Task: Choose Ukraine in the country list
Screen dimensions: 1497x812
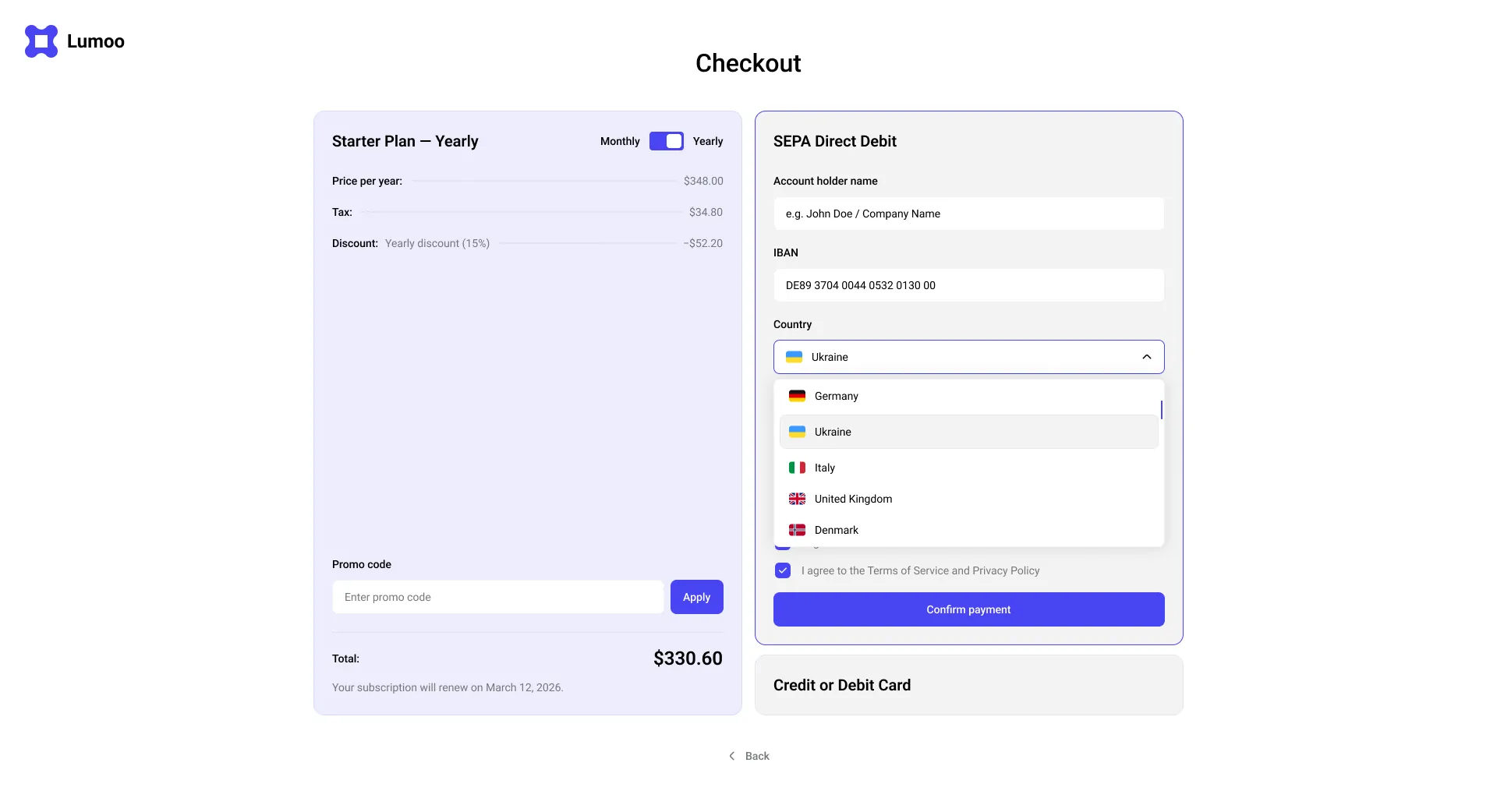Action: point(968,432)
